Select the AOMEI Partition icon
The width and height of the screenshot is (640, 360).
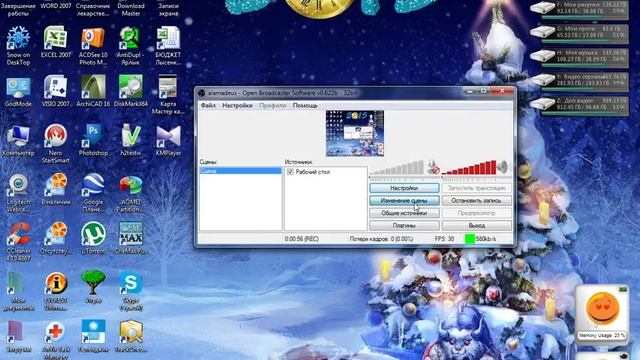point(131,193)
